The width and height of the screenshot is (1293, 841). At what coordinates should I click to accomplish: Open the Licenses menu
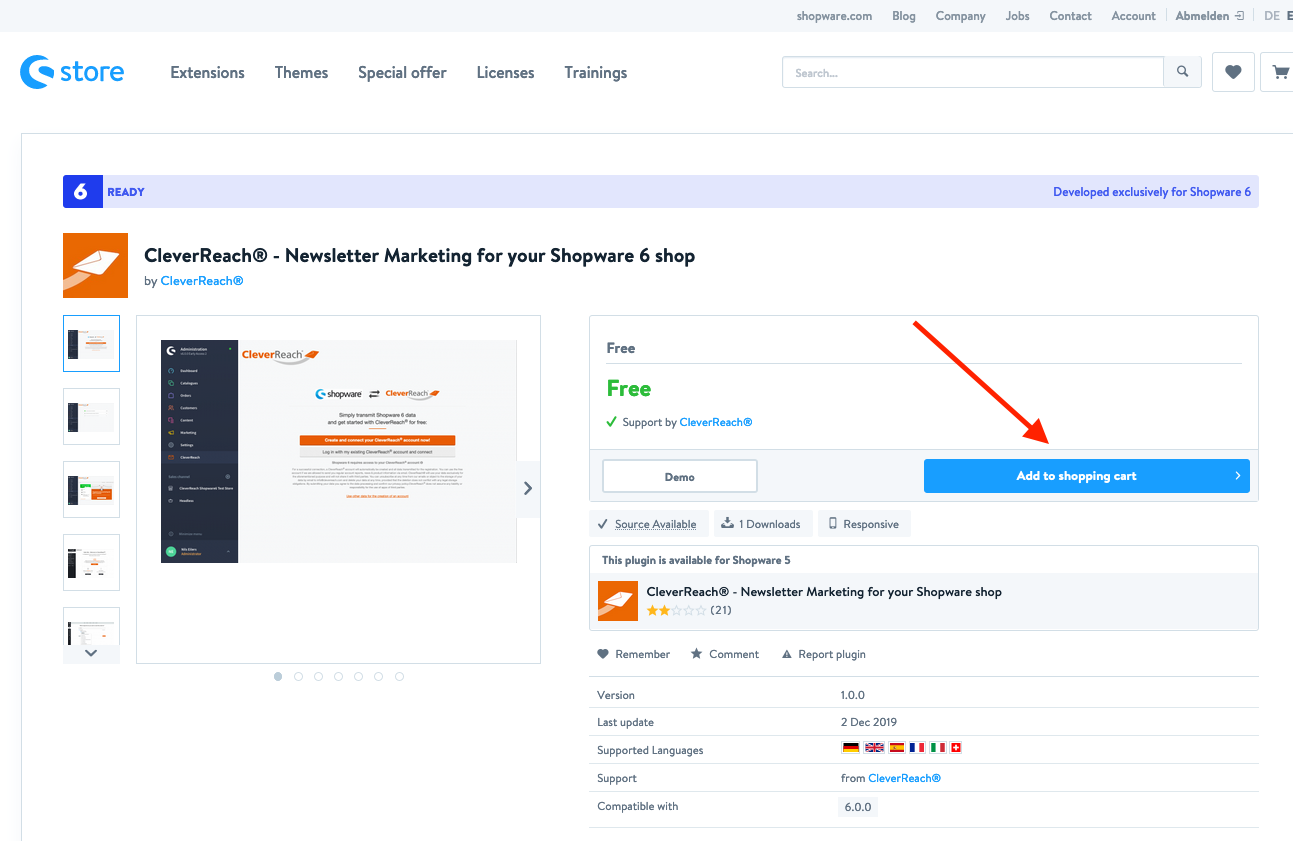(x=505, y=73)
